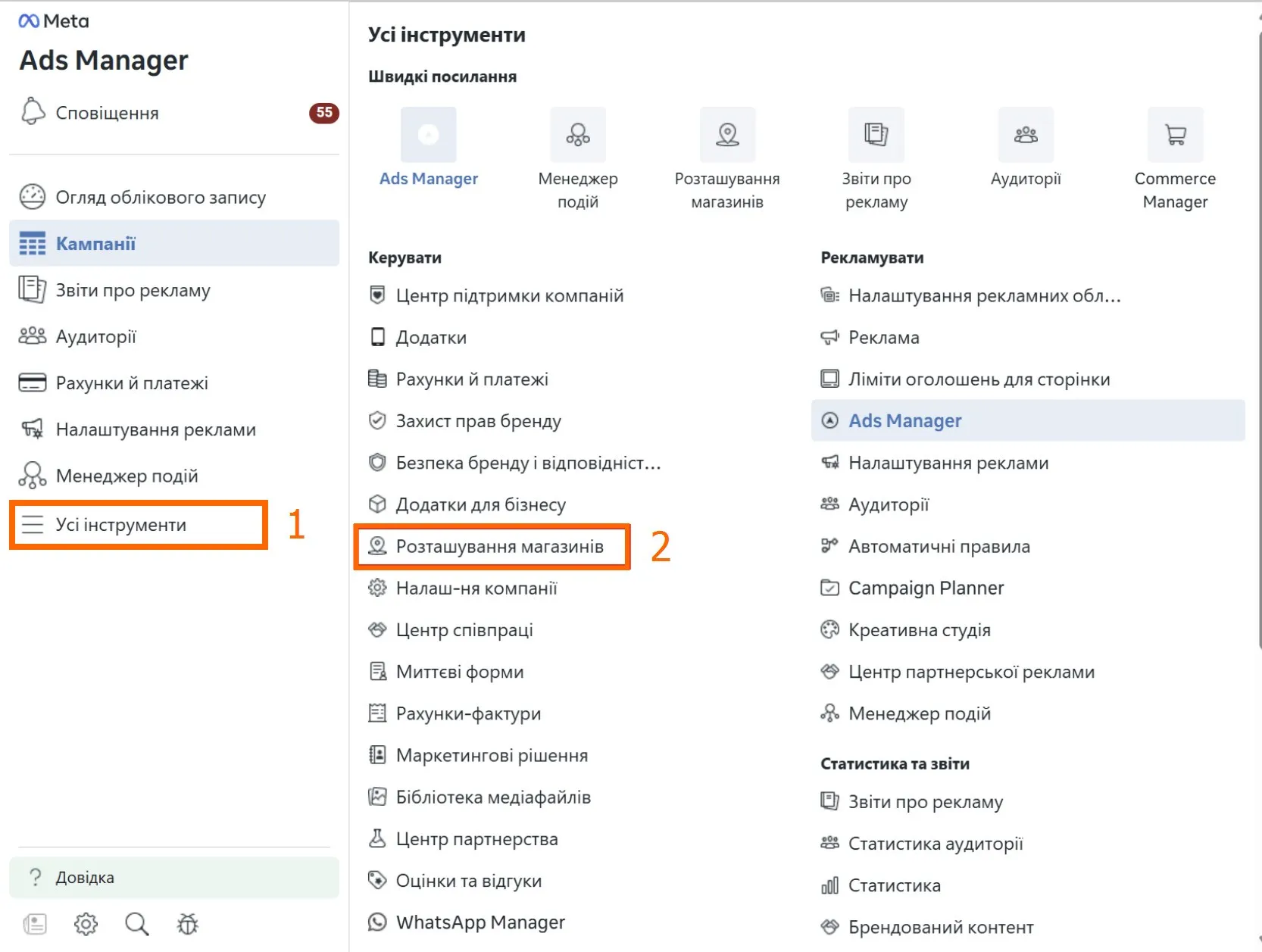Open WhatsApp Manager link

click(x=480, y=922)
